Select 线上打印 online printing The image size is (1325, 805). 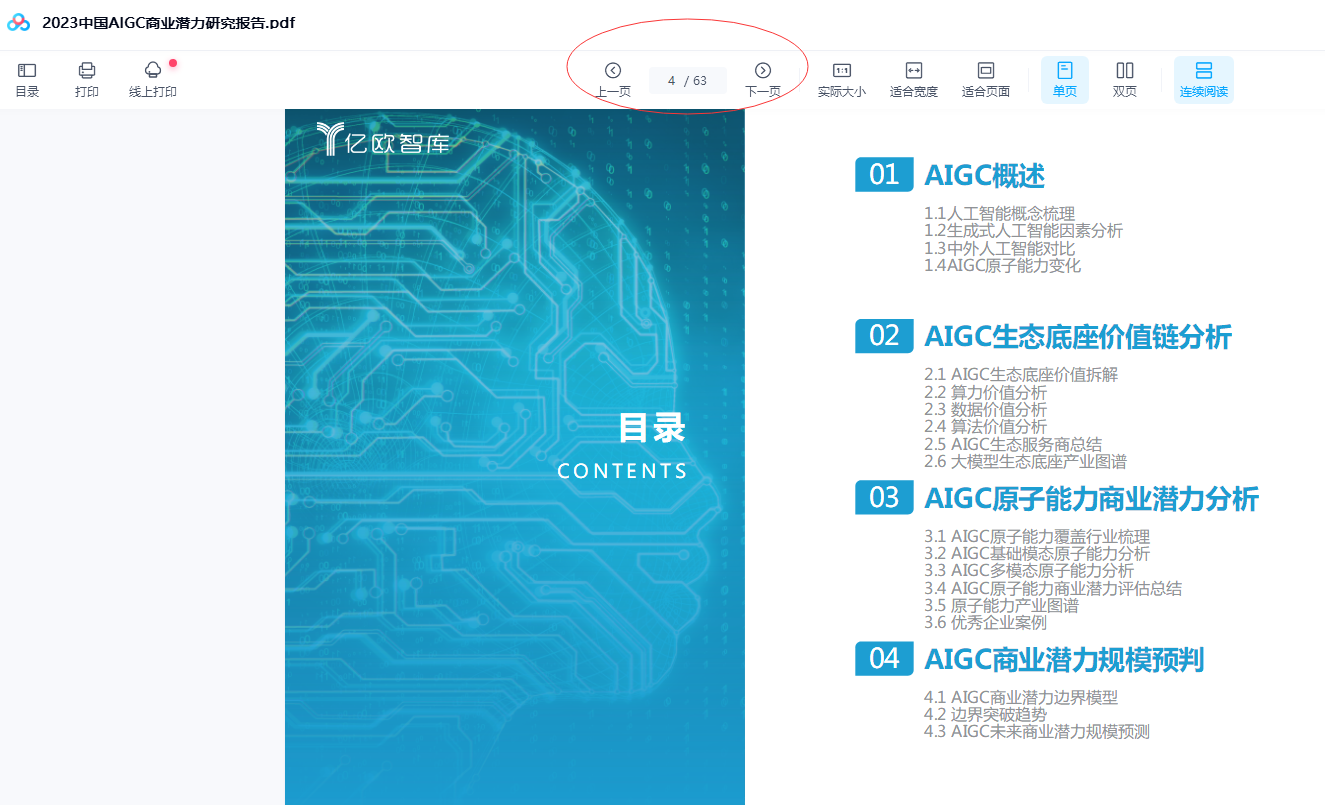click(x=152, y=78)
